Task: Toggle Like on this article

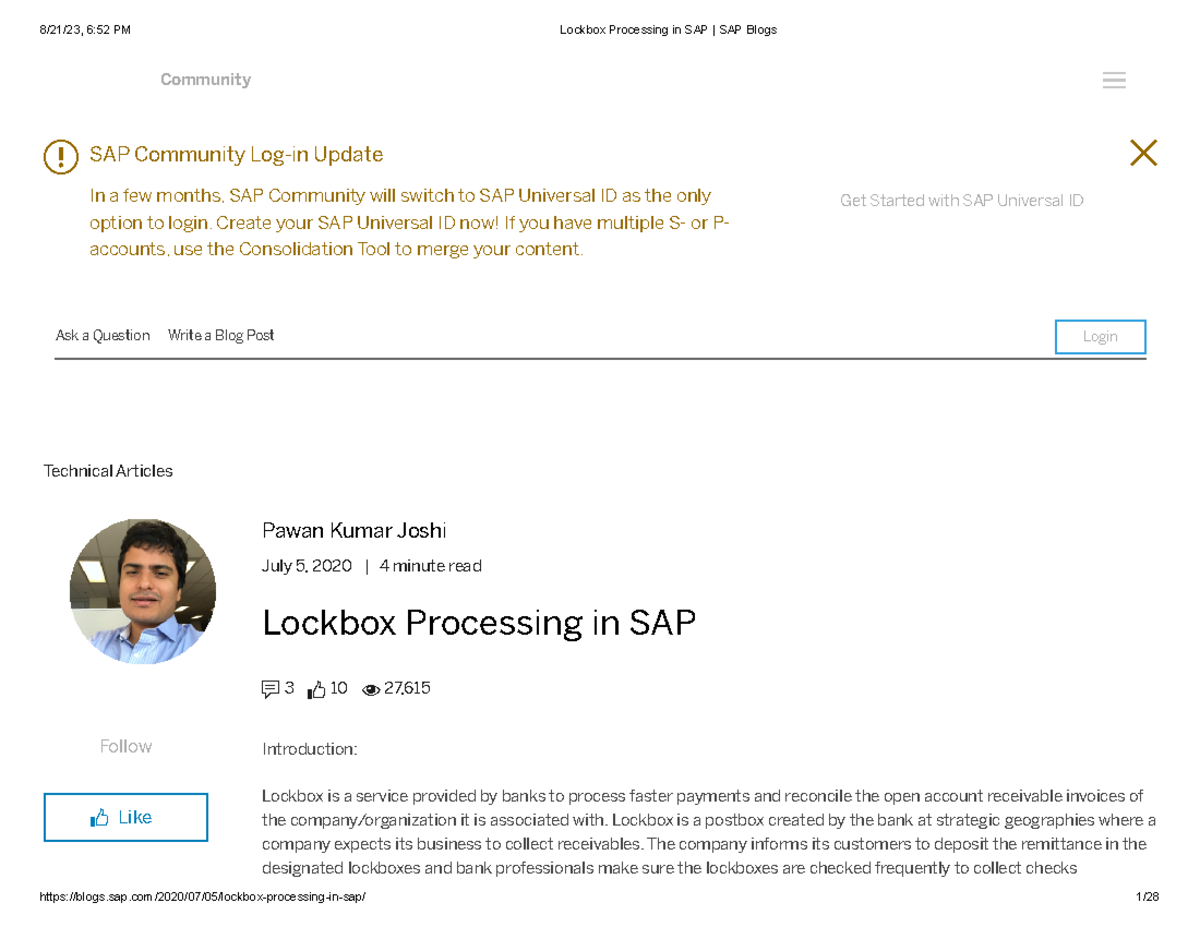Action: pos(126,817)
